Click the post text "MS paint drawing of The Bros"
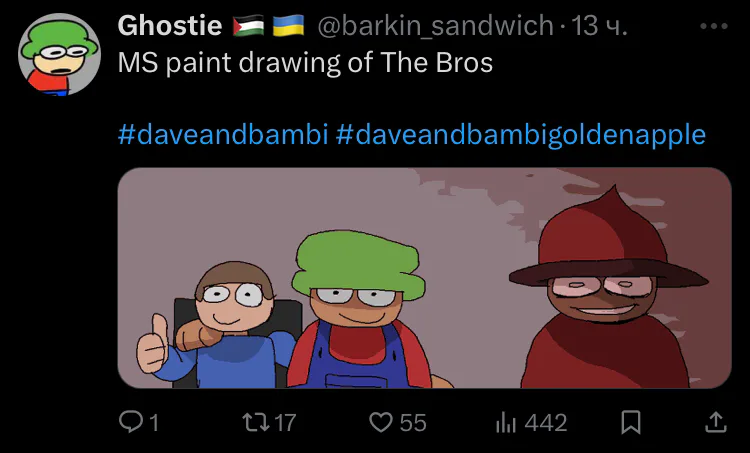Viewport: 750px width, 453px height. click(305, 63)
